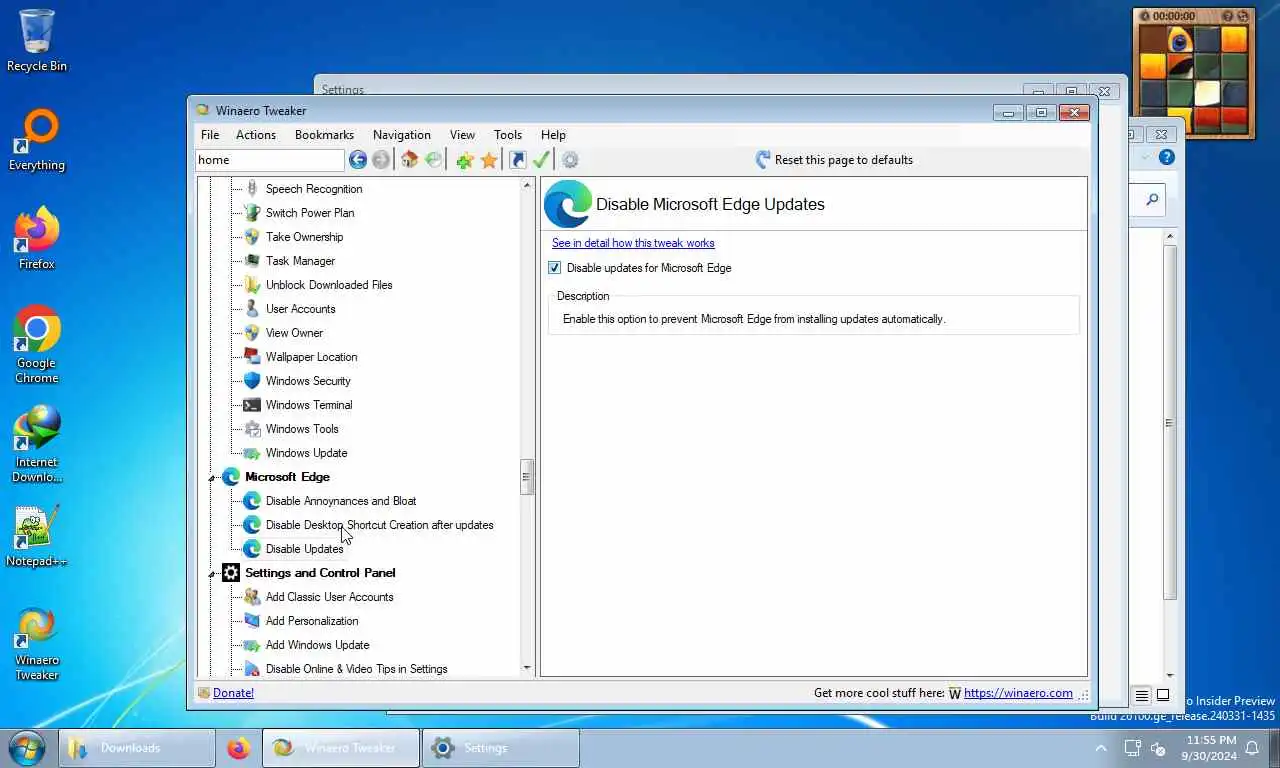This screenshot has width=1280, height=768.
Task: Select Add Classic User Accounts
Action: click(x=329, y=597)
